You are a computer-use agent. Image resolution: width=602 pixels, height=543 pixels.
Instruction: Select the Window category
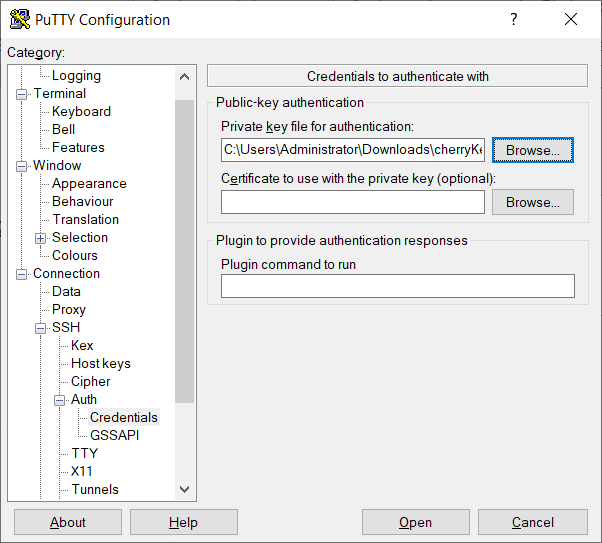[x=57, y=166]
